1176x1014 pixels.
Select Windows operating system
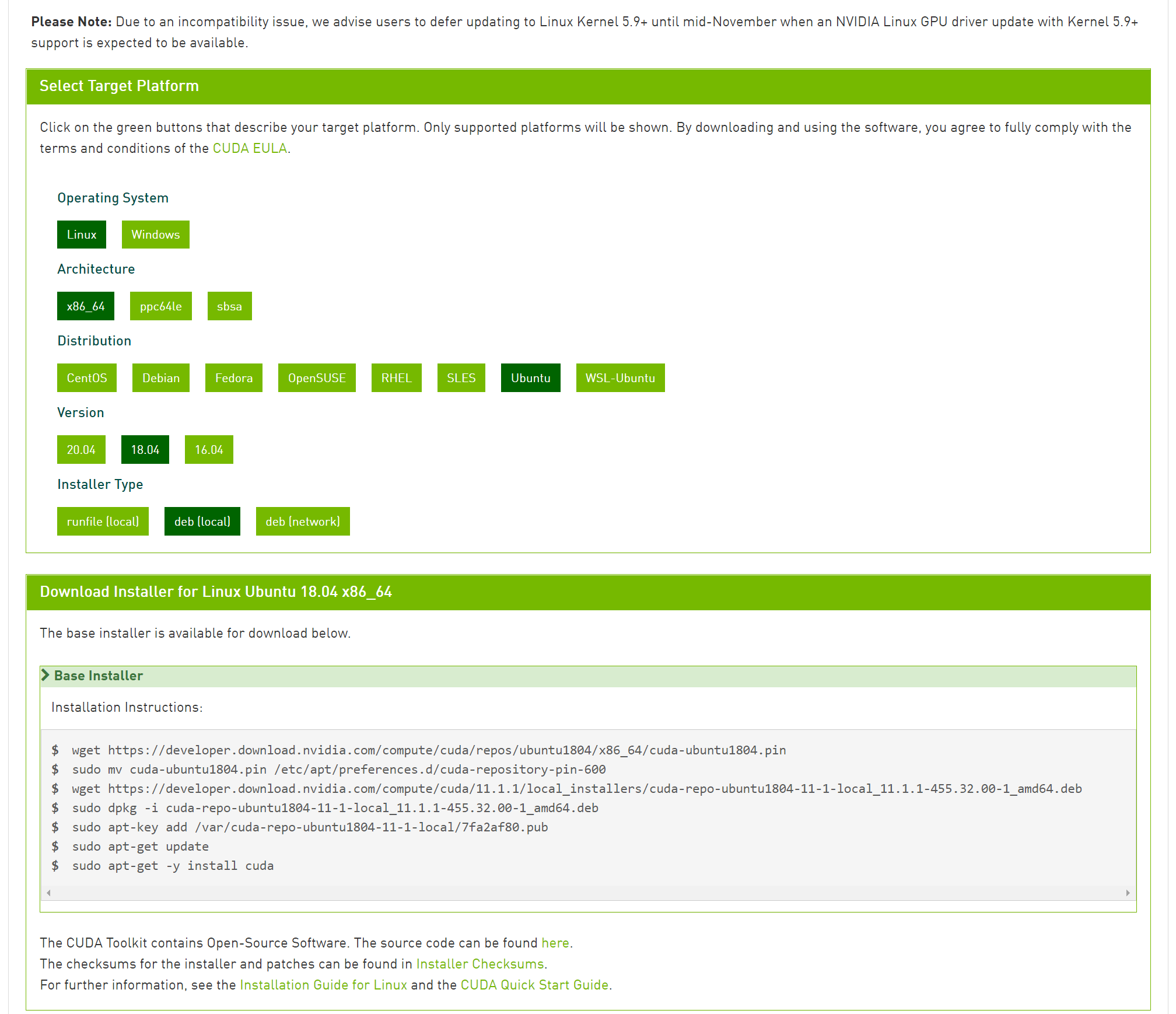(155, 235)
